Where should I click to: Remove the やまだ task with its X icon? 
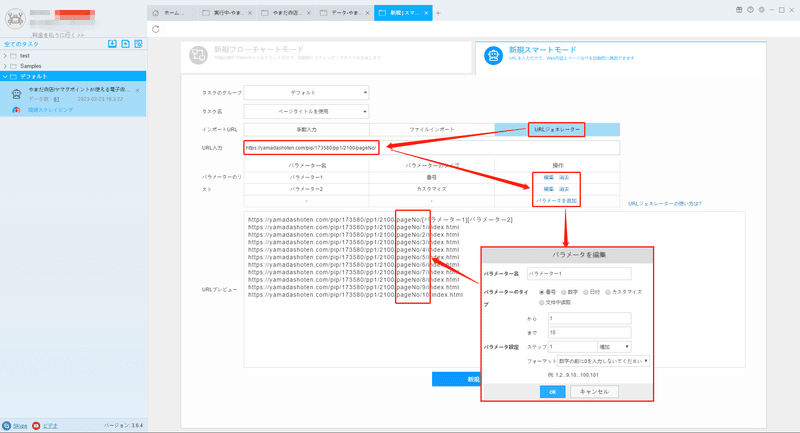(138, 90)
